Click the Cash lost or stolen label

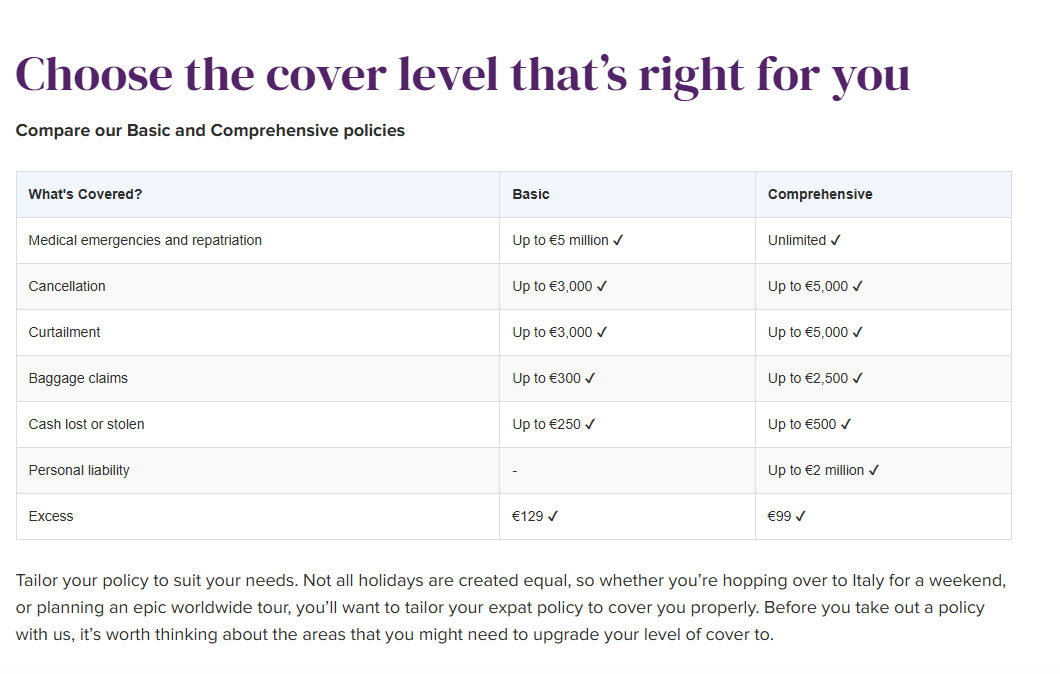click(86, 424)
